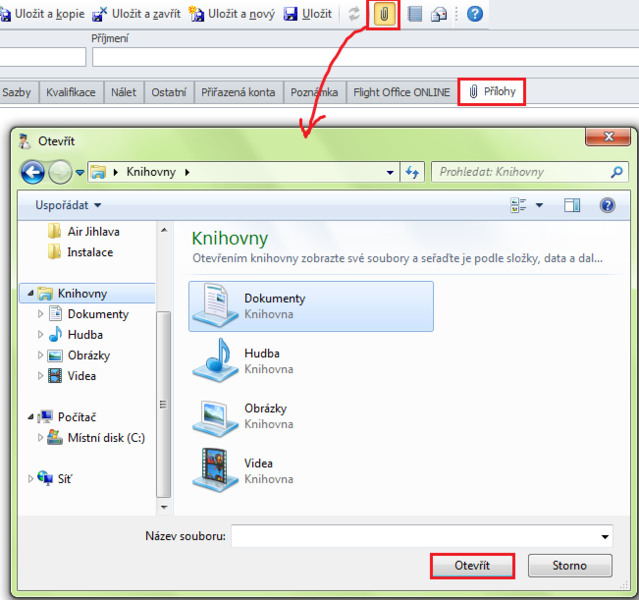The image size is (639, 600).
Task: Click the blue help question mark icon
Action: pos(475,14)
